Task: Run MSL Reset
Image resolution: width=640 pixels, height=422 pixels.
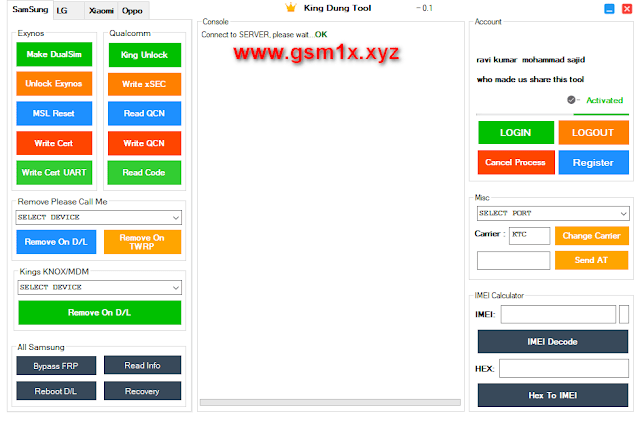Action: coord(54,113)
